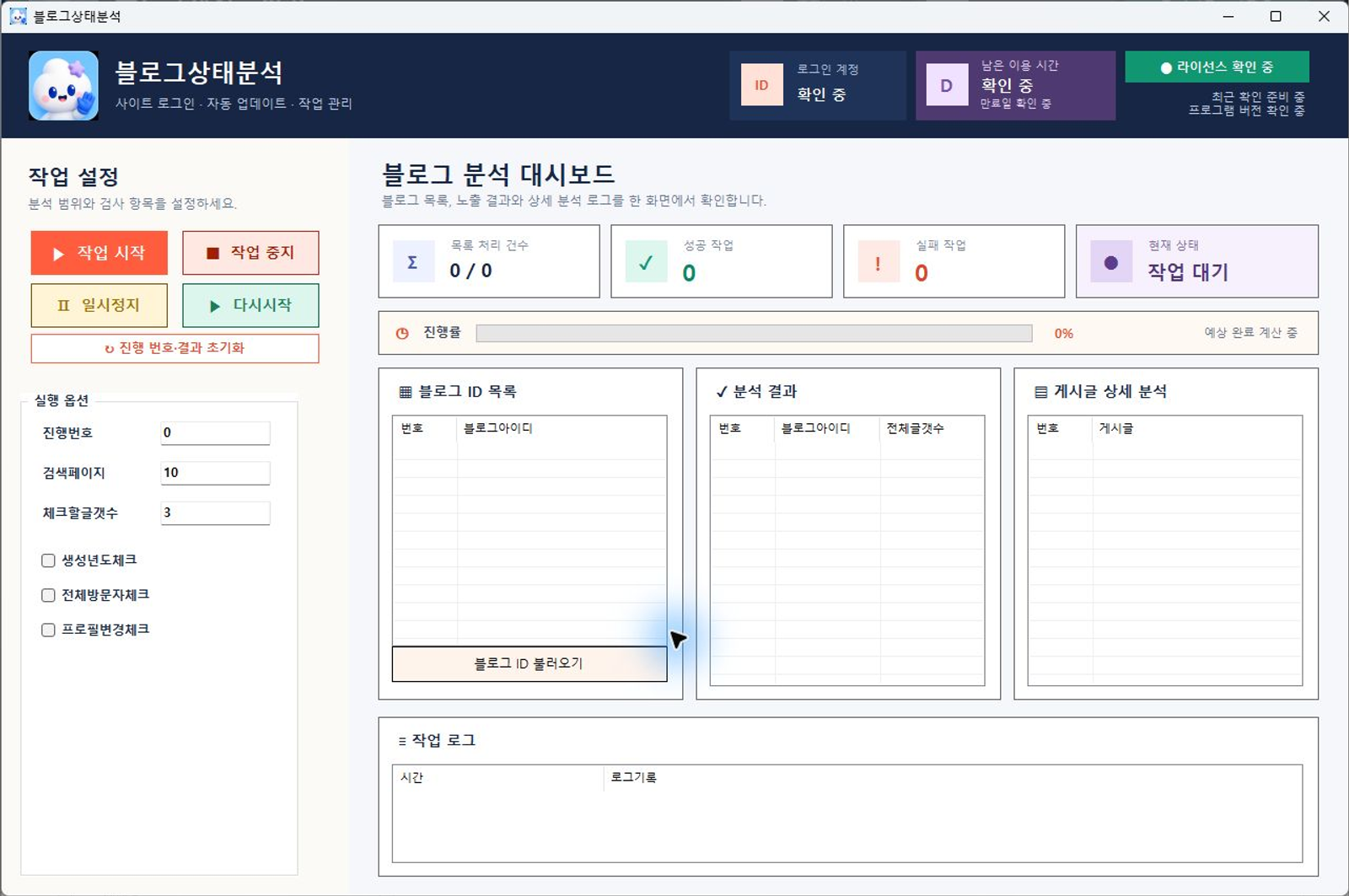The width and height of the screenshot is (1349, 896).
Task: Focus the 체크할글갯수 input field
Action: click(x=215, y=512)
